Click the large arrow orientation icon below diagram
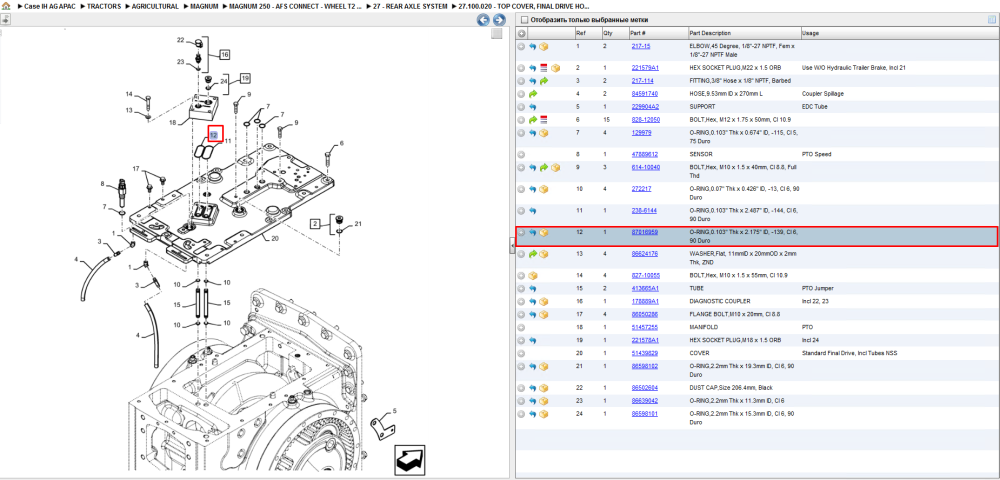The height and width of the screenshot is (480, 1000). point(409,460)
